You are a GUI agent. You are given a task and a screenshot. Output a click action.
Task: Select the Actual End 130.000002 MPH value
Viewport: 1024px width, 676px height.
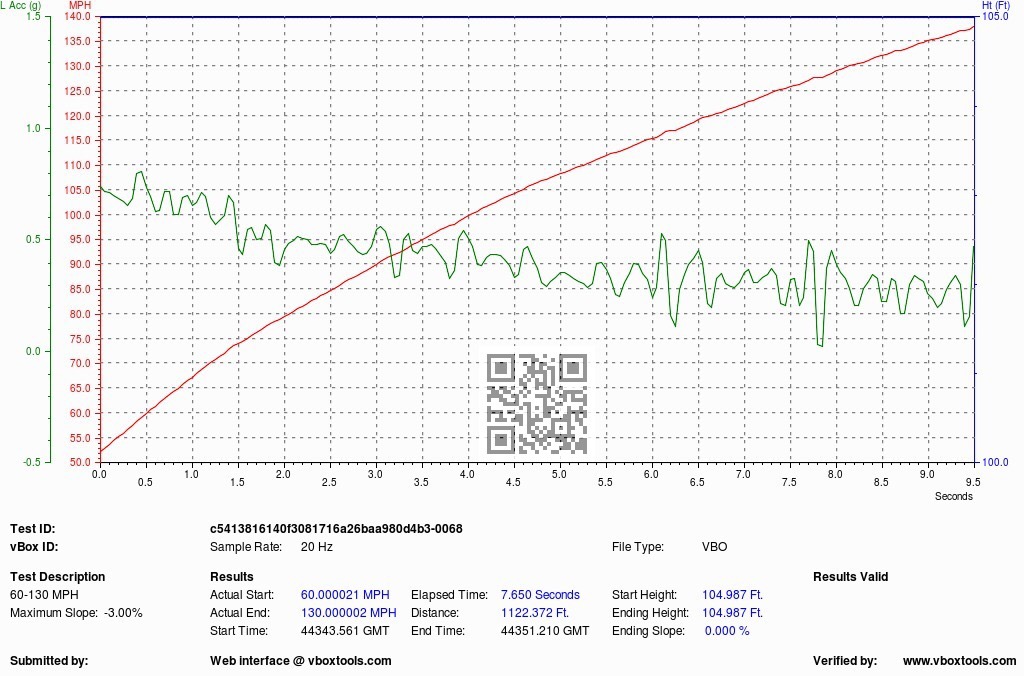[348, 613]
